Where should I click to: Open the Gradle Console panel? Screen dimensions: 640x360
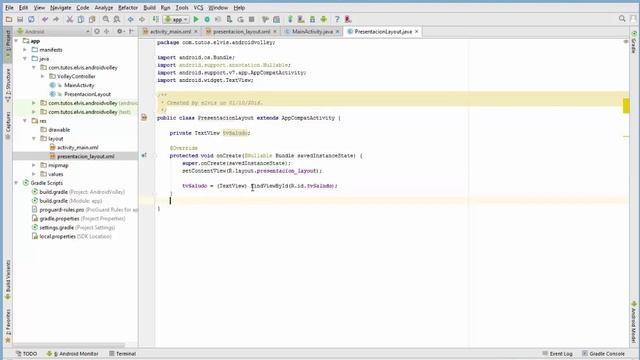[x=604, y=353]
